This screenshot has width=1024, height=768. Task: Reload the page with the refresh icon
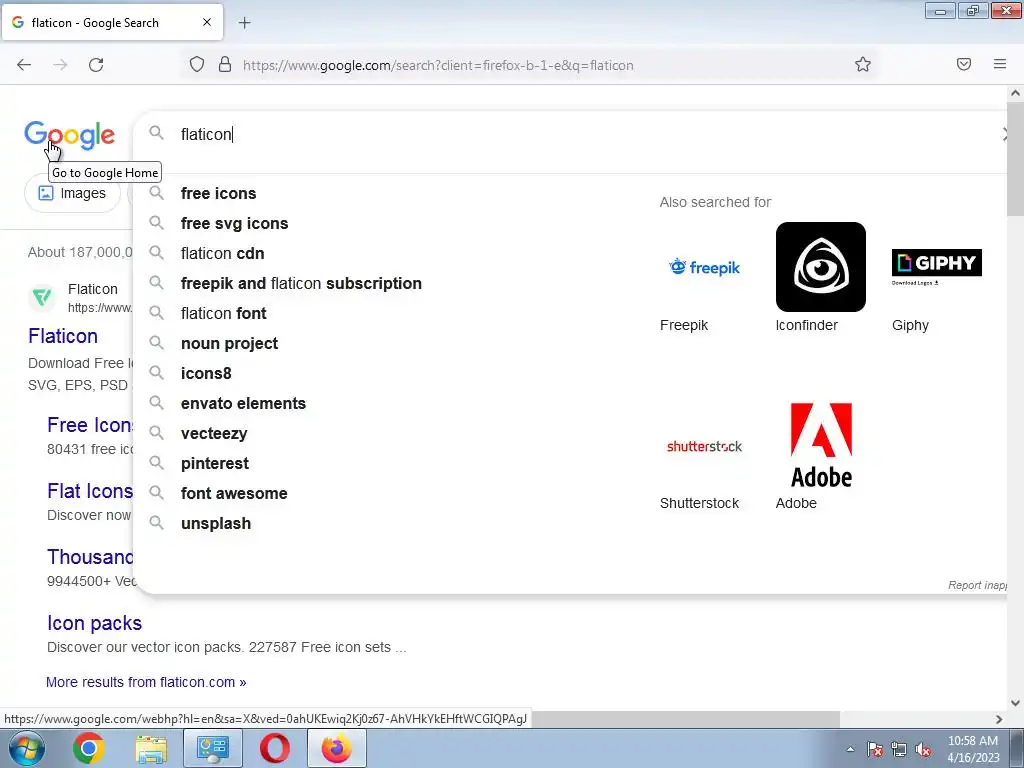(x=96, y=65)
